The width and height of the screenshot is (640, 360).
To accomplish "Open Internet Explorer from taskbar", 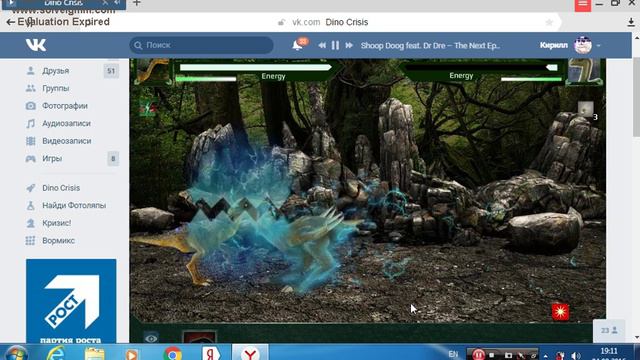I will pos(55,354).
